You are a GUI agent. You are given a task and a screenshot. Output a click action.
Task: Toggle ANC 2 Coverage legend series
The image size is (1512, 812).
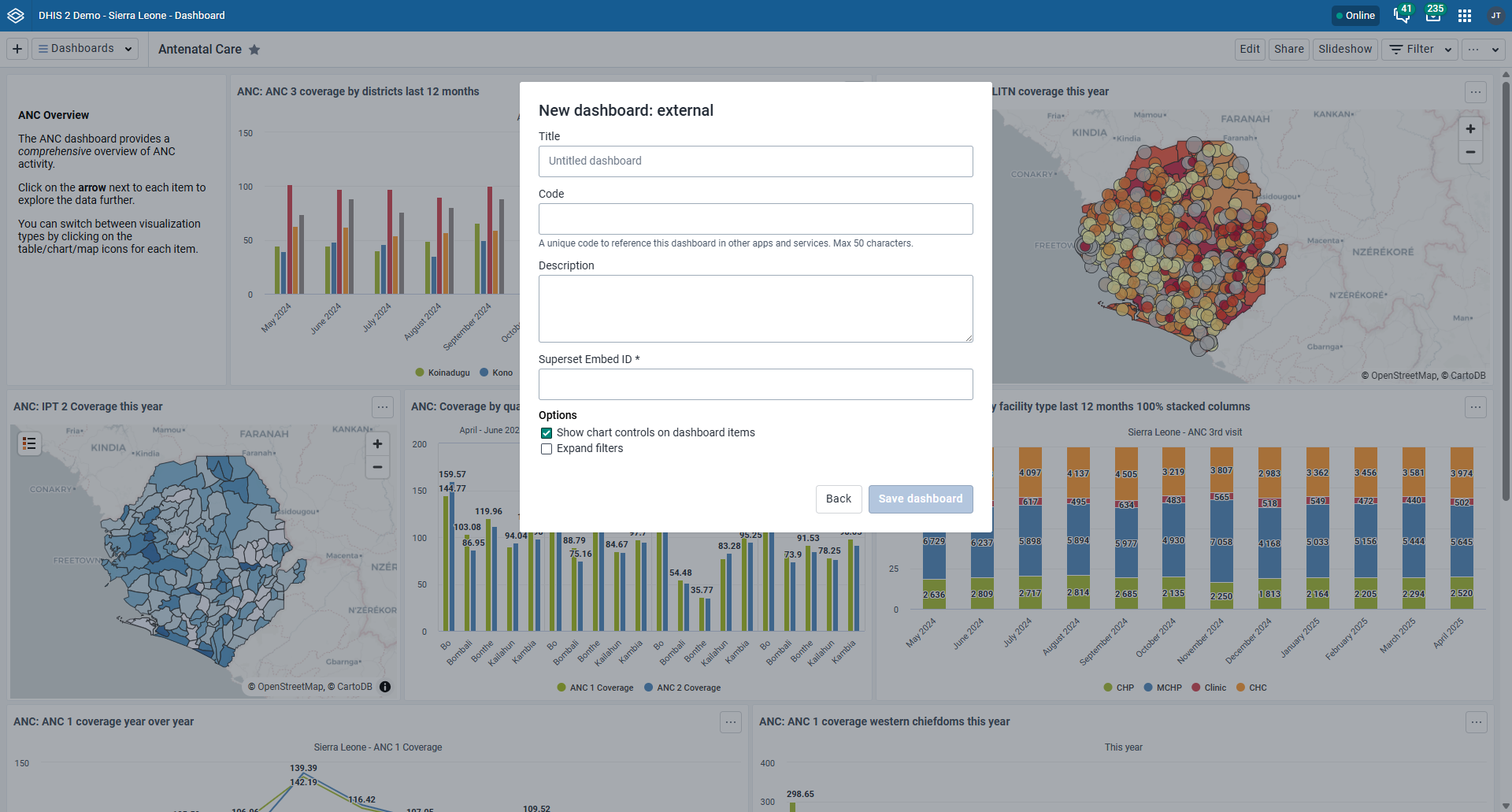click(683, 688)
